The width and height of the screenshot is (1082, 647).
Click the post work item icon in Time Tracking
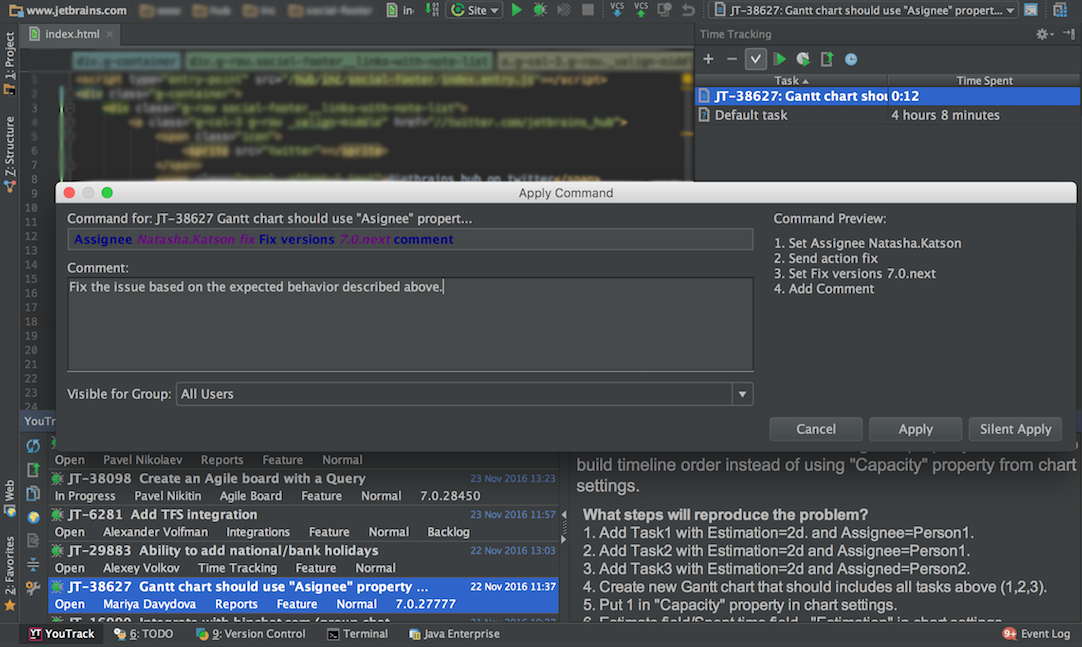(x=827, y=59)
